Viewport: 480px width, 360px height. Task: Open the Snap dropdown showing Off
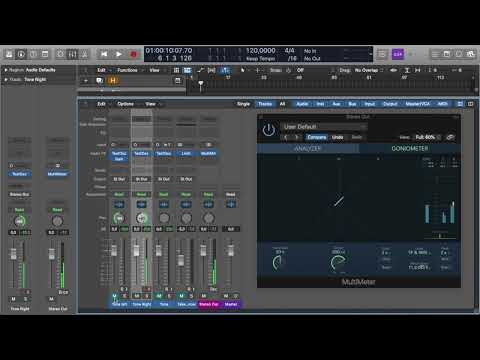(x=300, y=70)
